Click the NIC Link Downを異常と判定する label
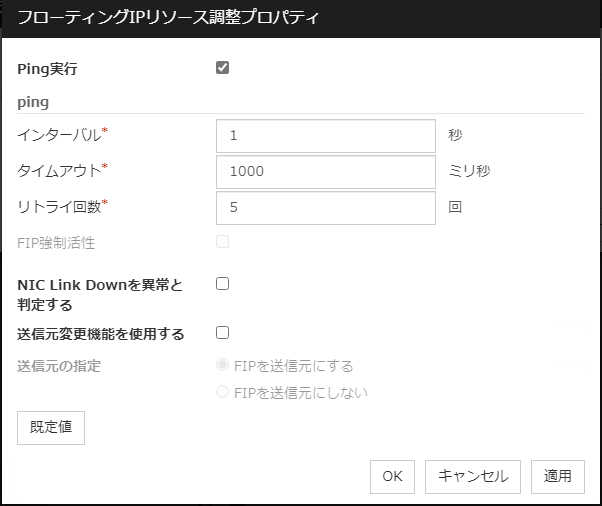Screen dimensions: 602x506 100,294
